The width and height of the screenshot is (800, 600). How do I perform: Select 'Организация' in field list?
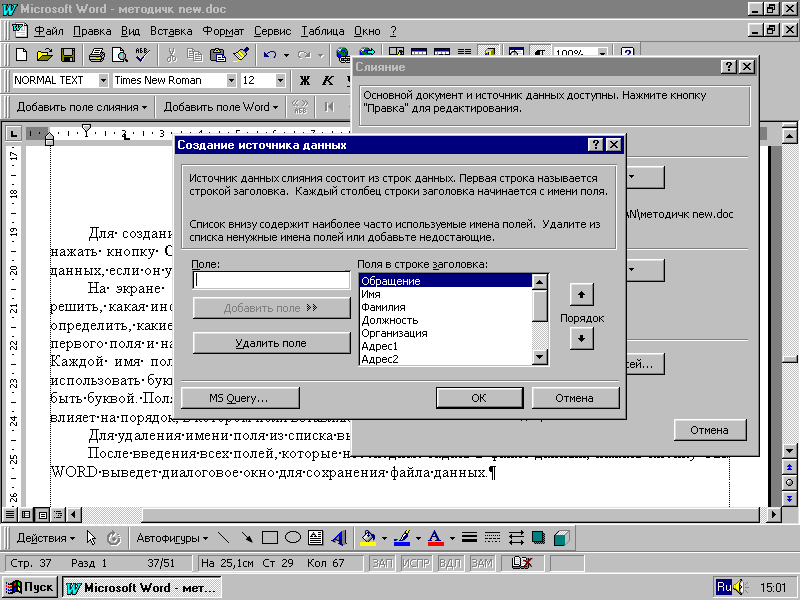click(x=445, y=333)
